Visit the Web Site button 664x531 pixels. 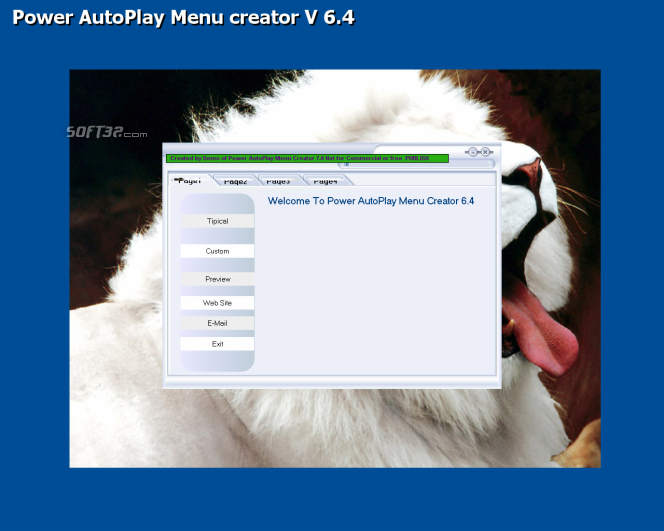[x=217, y=303]
